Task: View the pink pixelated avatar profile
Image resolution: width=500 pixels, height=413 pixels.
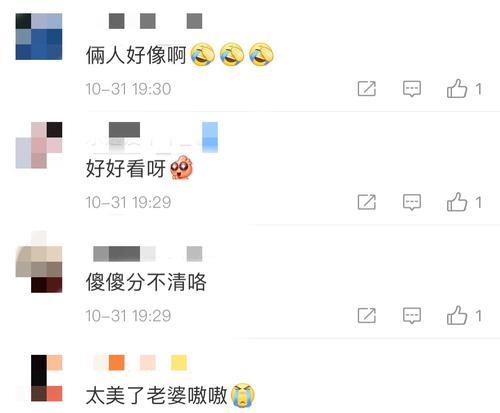Action: tap(39, 145)
